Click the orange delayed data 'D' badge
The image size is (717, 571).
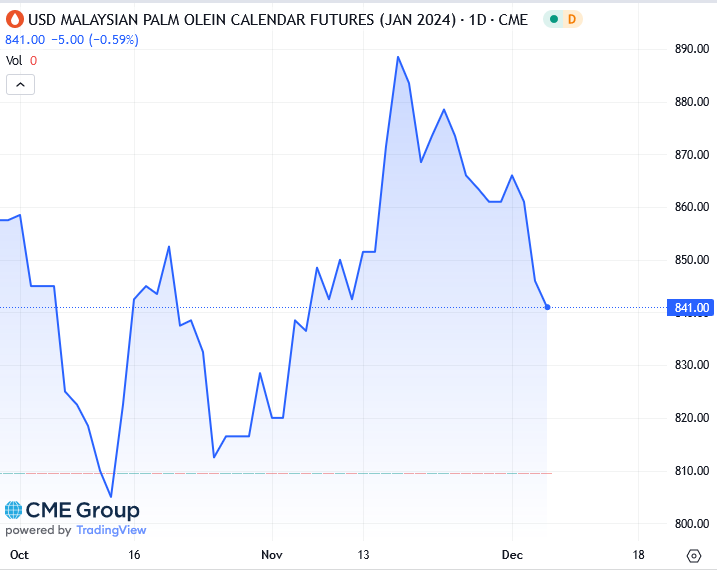pyautogui.click(x=572, y=19)
